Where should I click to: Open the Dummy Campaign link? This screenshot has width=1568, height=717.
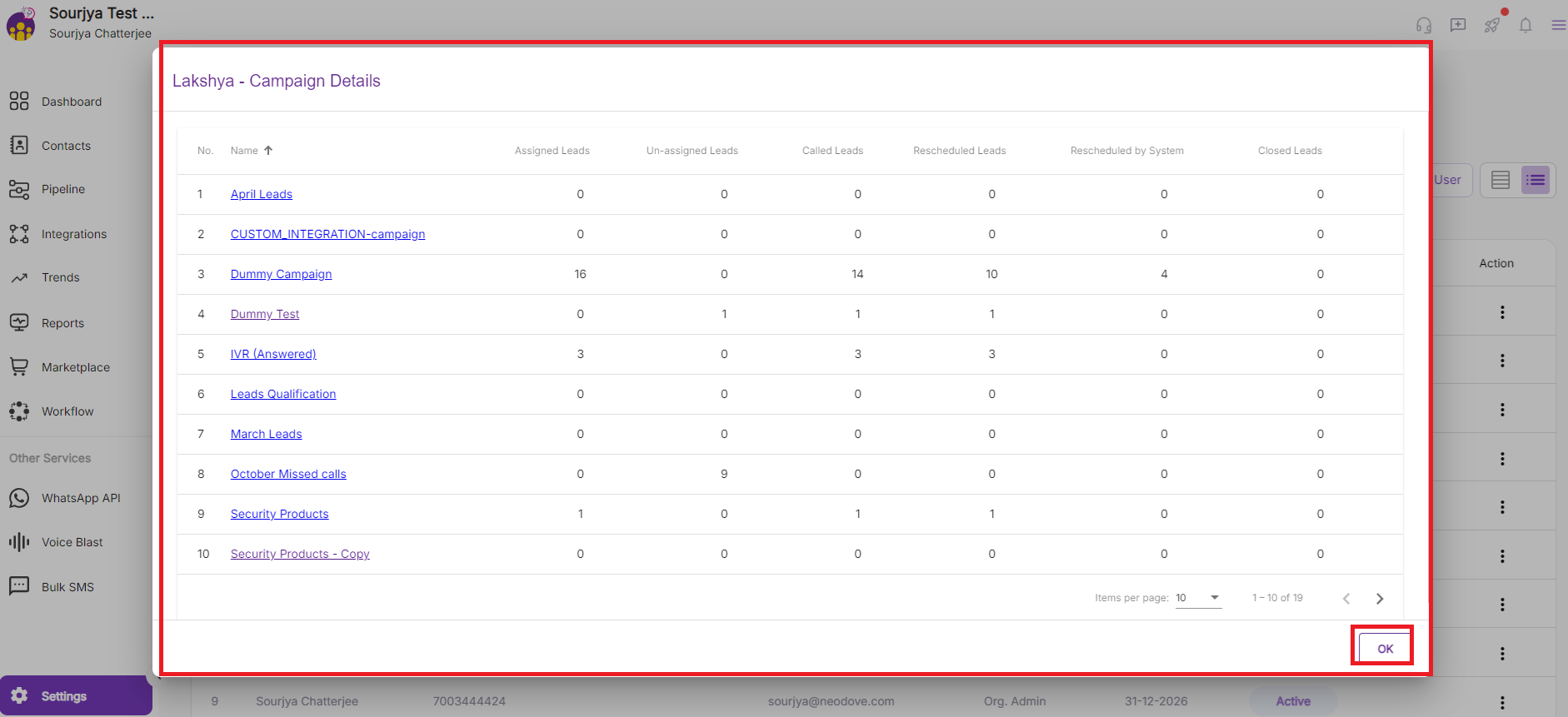click(x=281, y=274)
